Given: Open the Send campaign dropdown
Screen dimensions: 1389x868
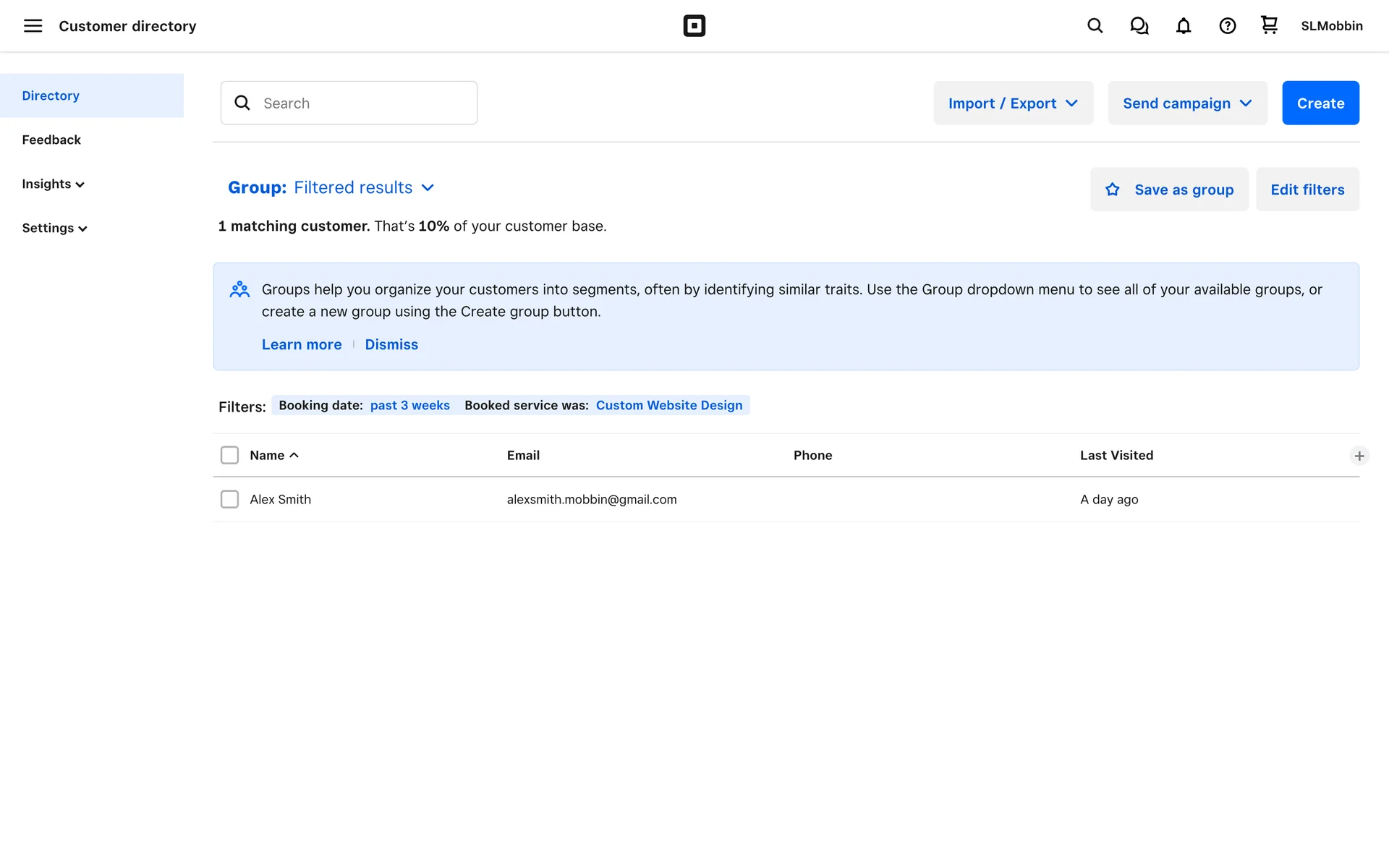Looking at the screenshot, I should coord(1187,103).
